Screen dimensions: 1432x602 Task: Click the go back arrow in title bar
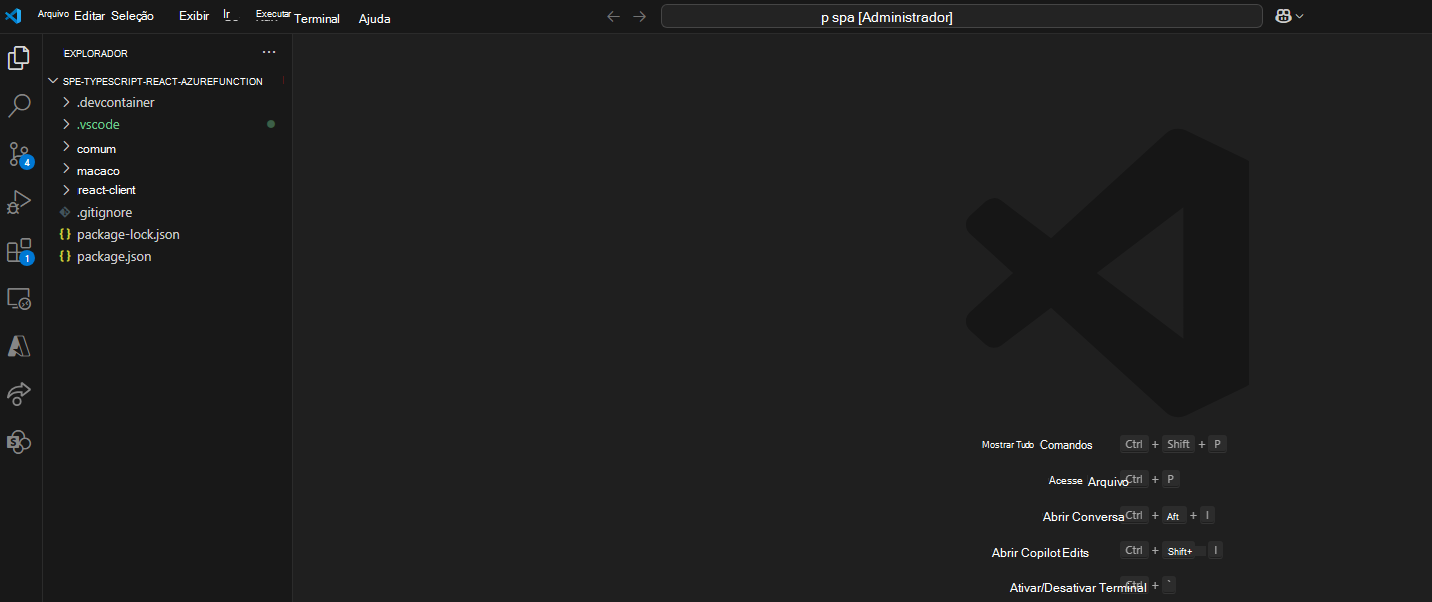[613, 16]
